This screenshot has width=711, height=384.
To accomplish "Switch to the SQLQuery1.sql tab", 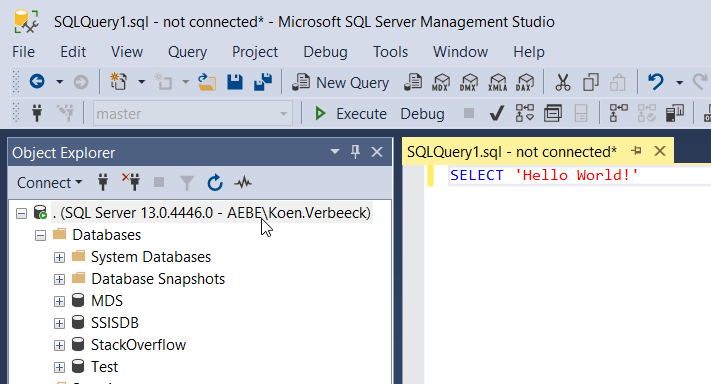I will point(511,151).
